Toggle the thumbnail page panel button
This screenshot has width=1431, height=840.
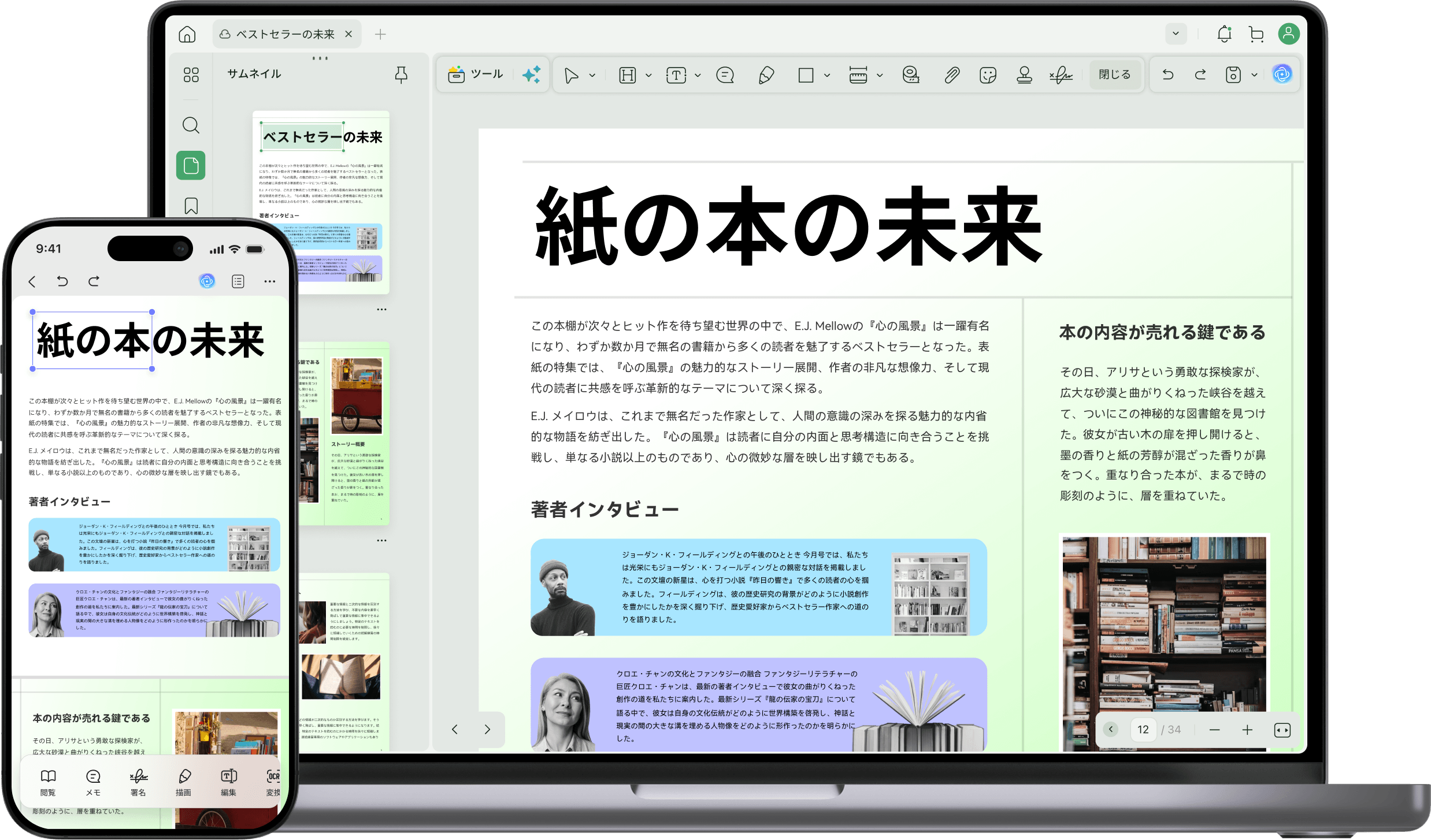point(191,166)
